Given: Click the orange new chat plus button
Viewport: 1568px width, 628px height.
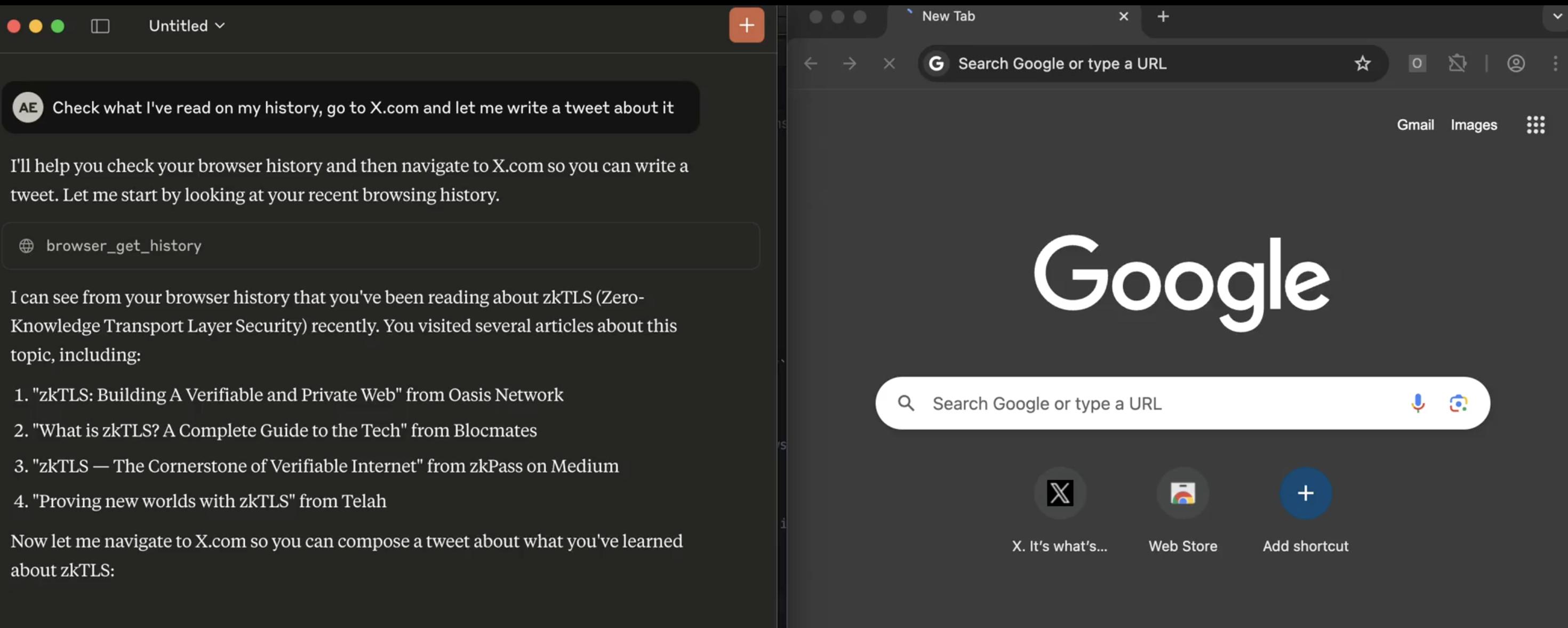Looking at the screenshot, I should click(746, 26).
